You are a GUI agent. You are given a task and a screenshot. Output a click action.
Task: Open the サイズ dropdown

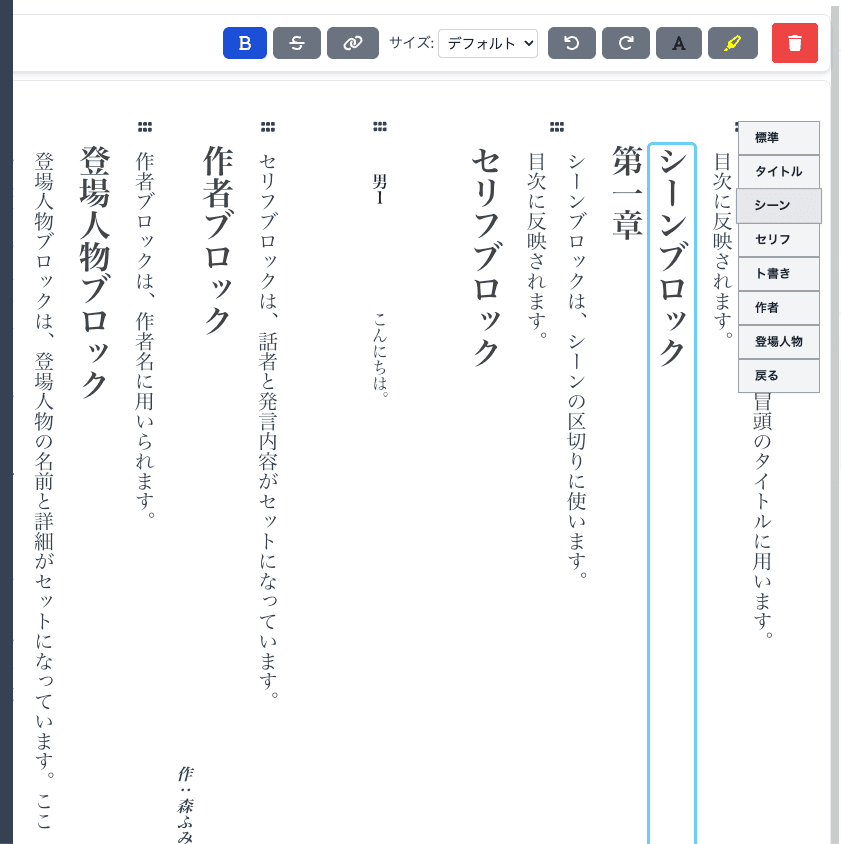(x=488, y=43)
